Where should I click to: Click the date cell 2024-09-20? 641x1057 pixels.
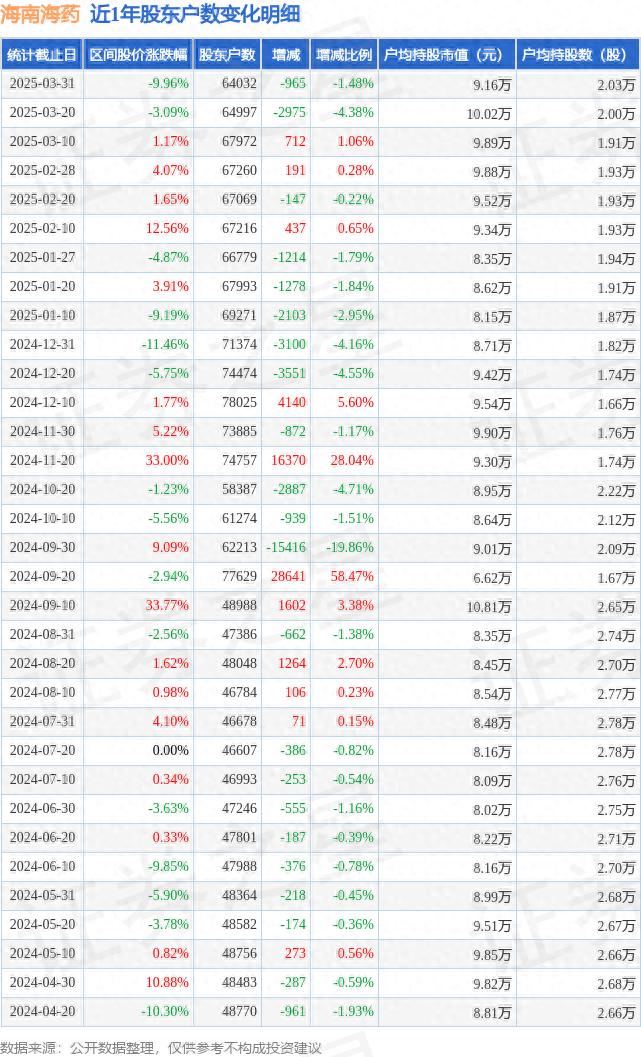pyautogui.click(x=42, y=576)
